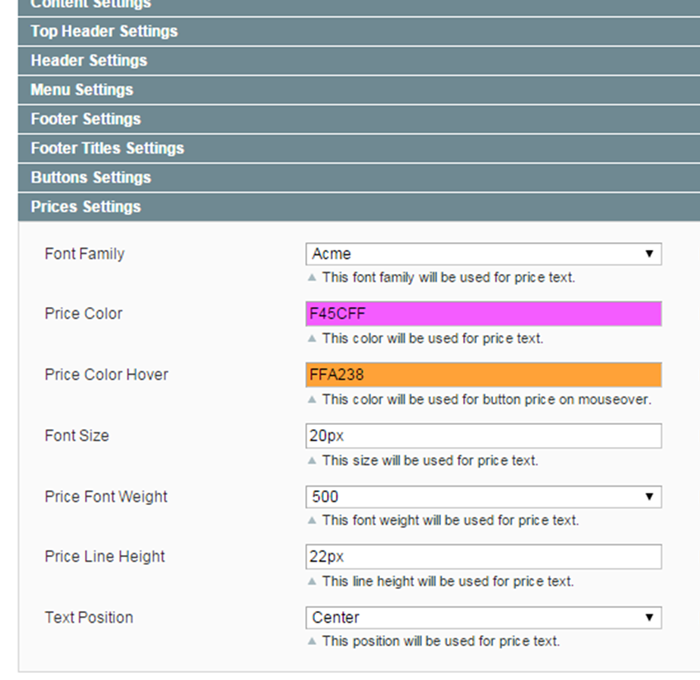Click the triangle icon beside font size hint
This screenshot has width=700, height=680.
pyautogui.click(x=312, y=461)
